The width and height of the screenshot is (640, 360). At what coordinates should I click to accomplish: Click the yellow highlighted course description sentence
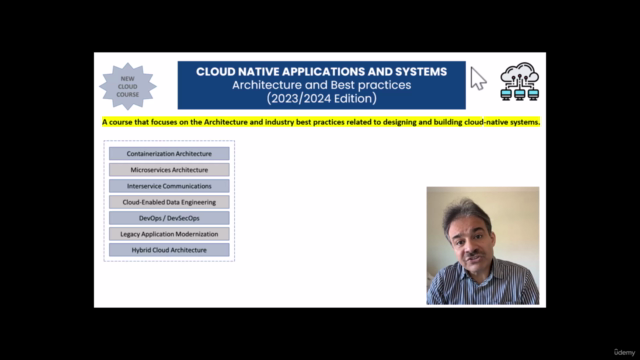point(321,122)
